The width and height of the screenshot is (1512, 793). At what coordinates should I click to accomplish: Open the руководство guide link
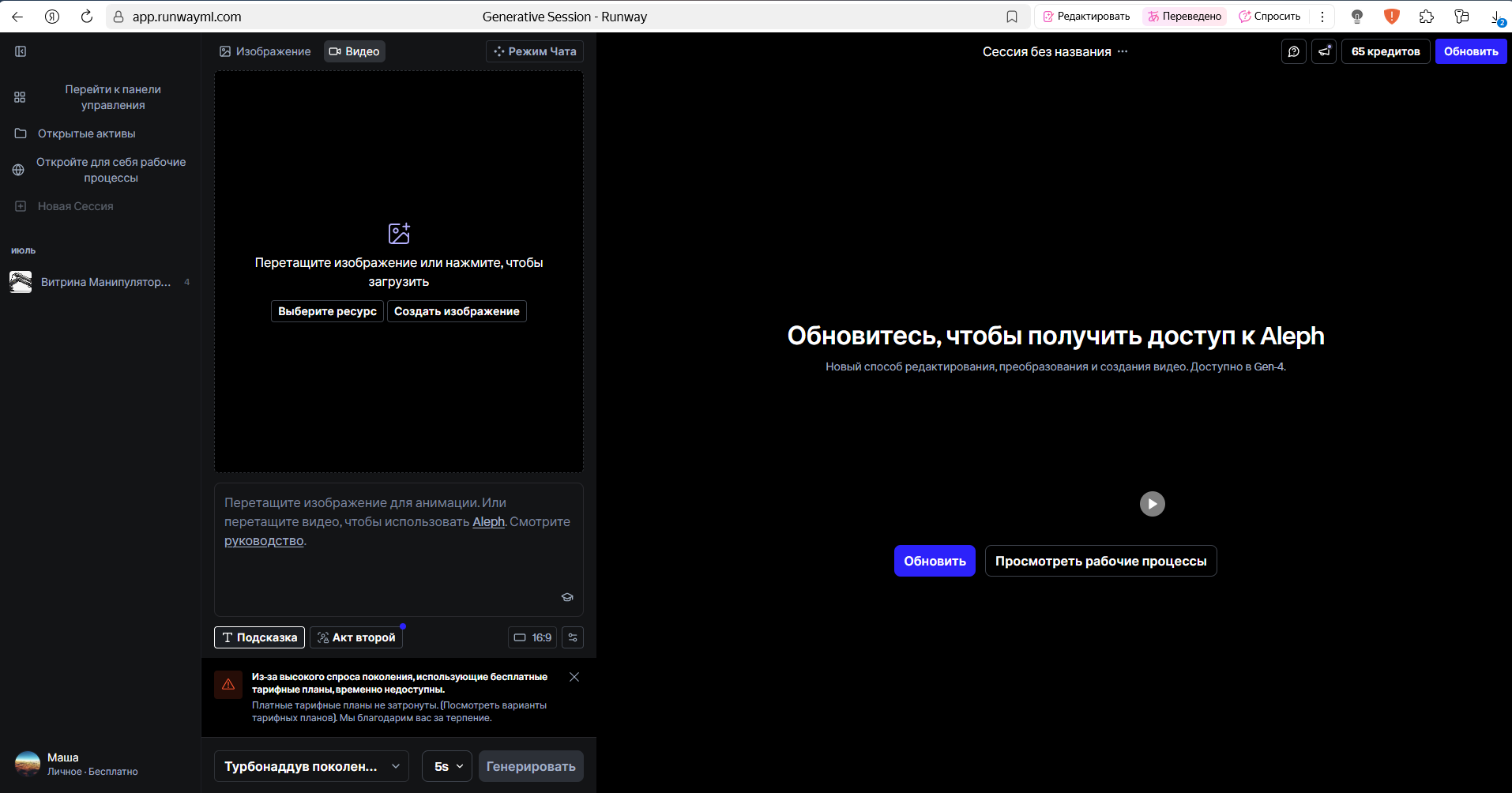tap(264, 540)
